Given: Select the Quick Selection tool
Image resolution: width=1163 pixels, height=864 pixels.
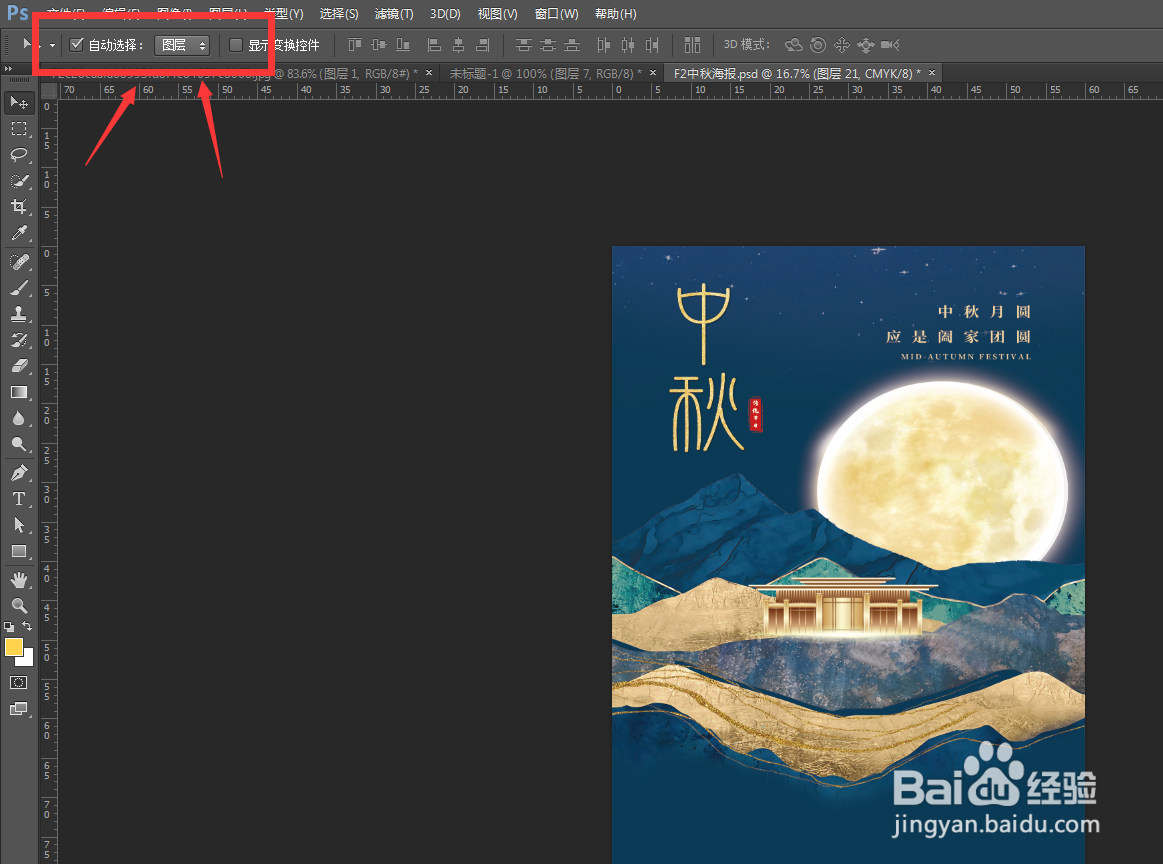Looking at the screenshot, I should [19, 181].
